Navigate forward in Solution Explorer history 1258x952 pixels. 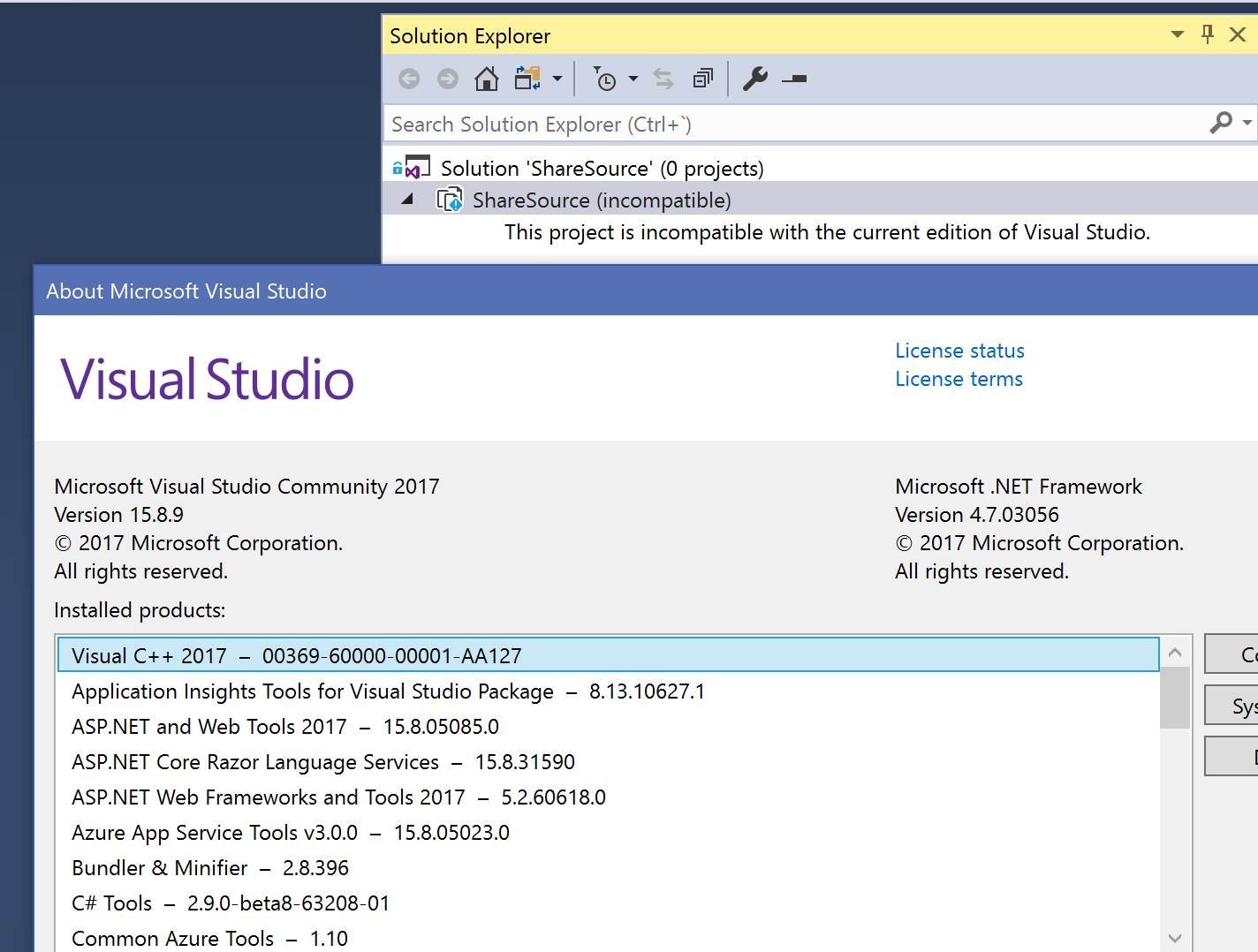click(x=447, y=79)
